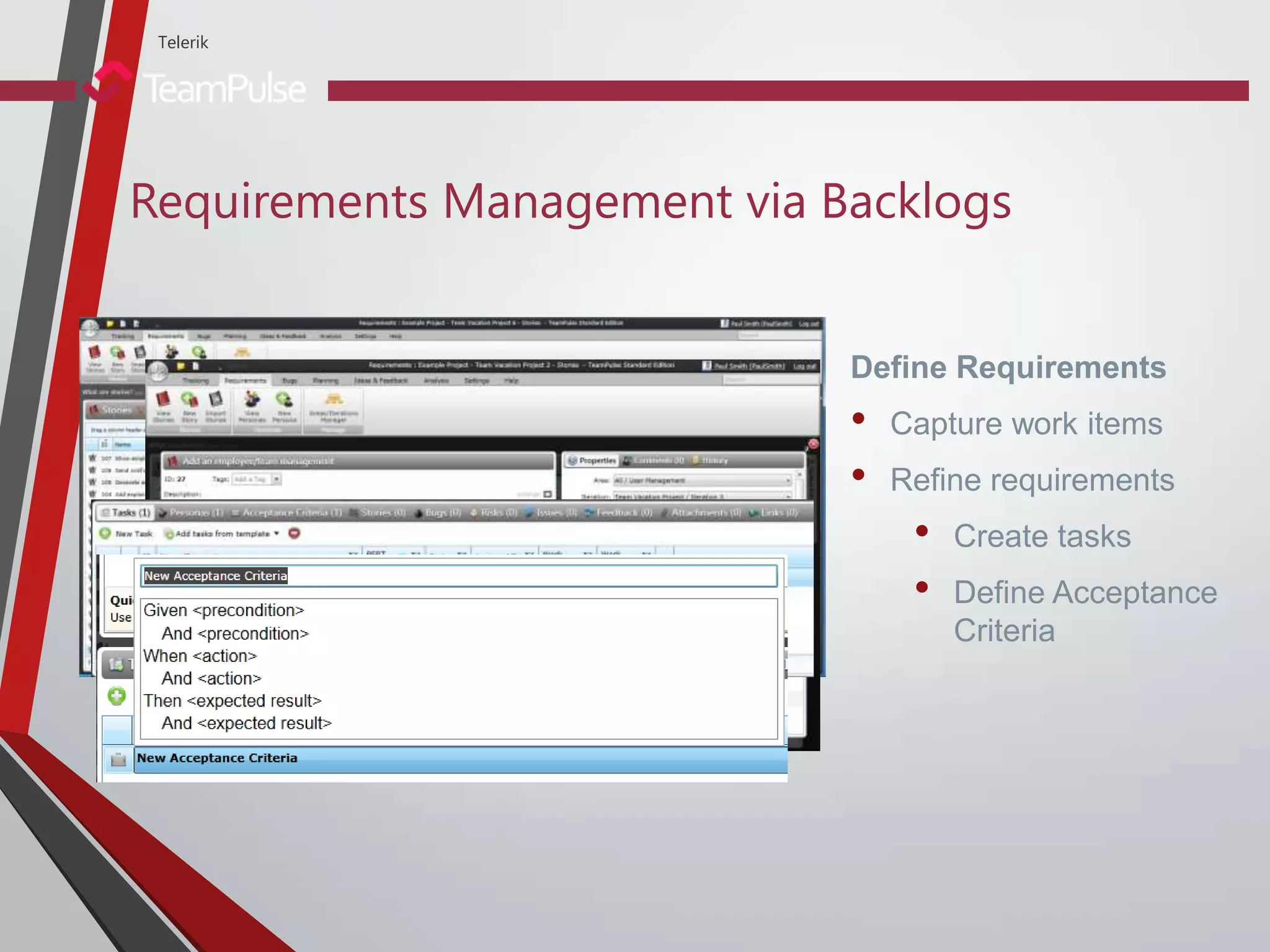The height and width of the screenshot is (952, 1270).
Task: Switch to the Tasks (1) tab
Action: (x=126, y=513)
